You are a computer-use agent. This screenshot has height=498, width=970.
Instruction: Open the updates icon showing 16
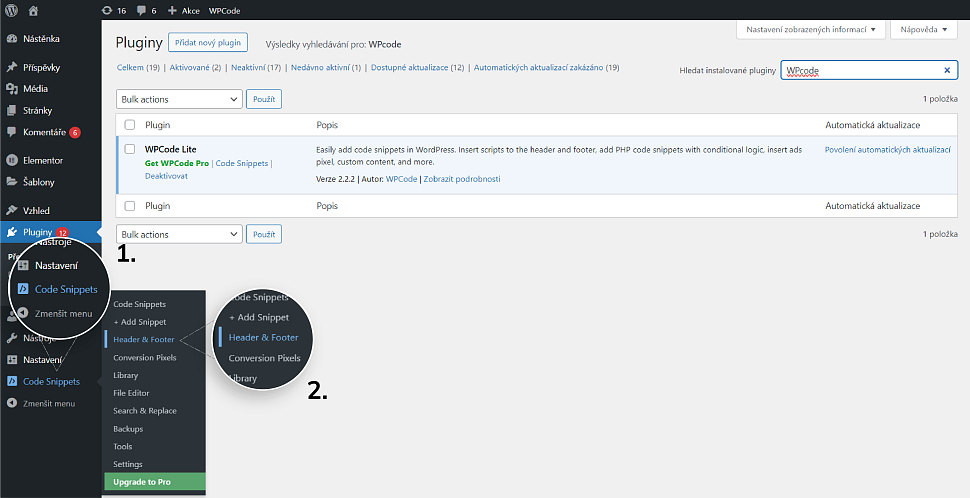click(x=107, y=11)
